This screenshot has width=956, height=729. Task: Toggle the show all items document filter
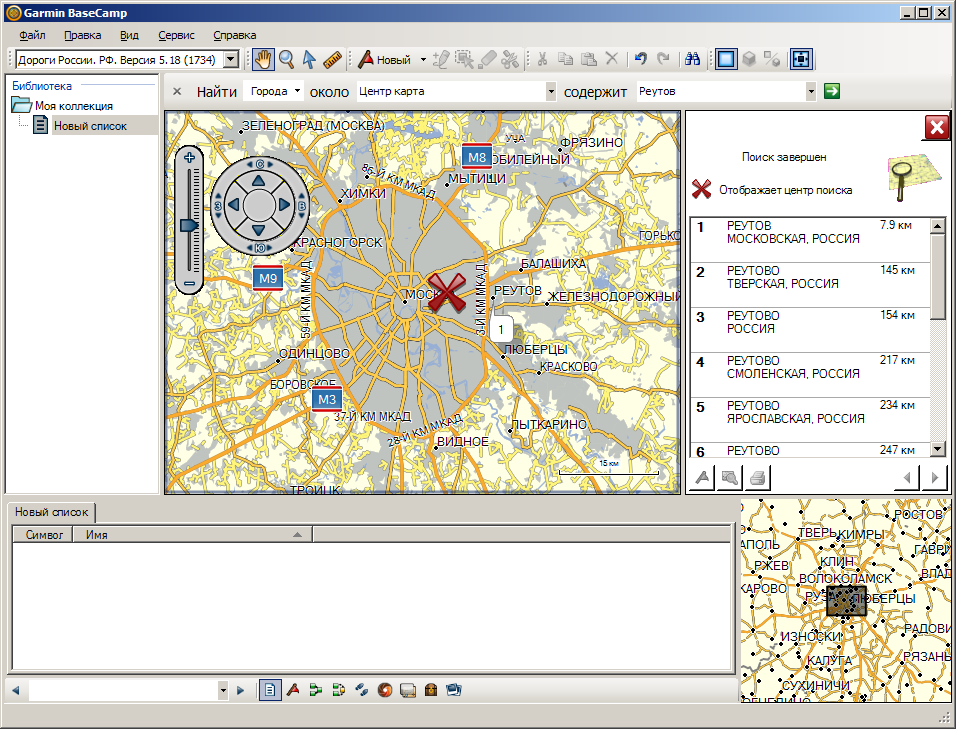coord(269,690)
